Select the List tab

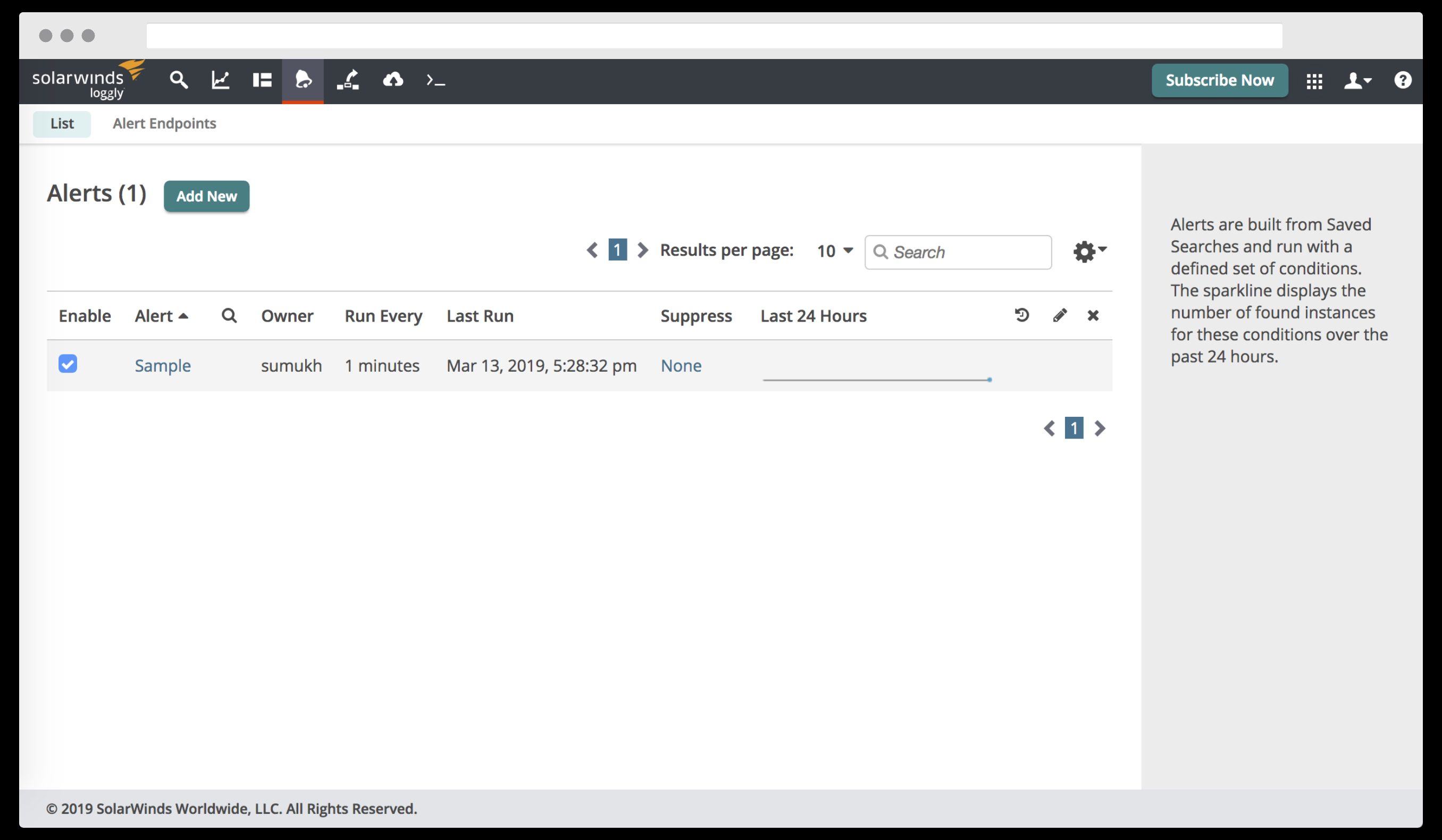tap(62, 123)
